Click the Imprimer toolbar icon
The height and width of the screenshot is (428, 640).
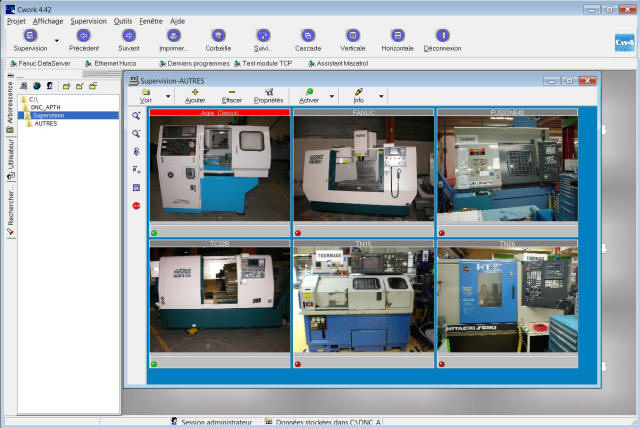(x=172, y=35)
